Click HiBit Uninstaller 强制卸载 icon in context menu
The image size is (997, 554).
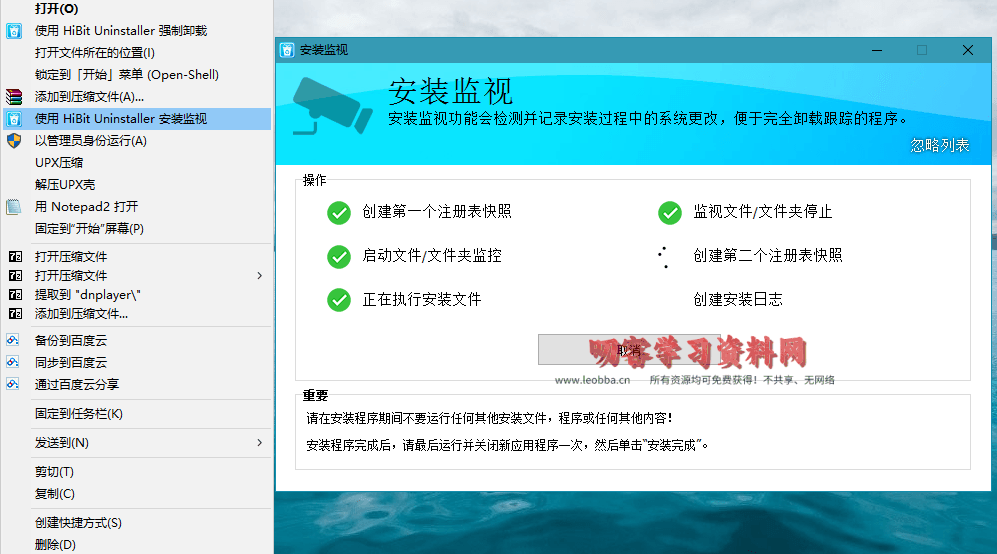14,31
